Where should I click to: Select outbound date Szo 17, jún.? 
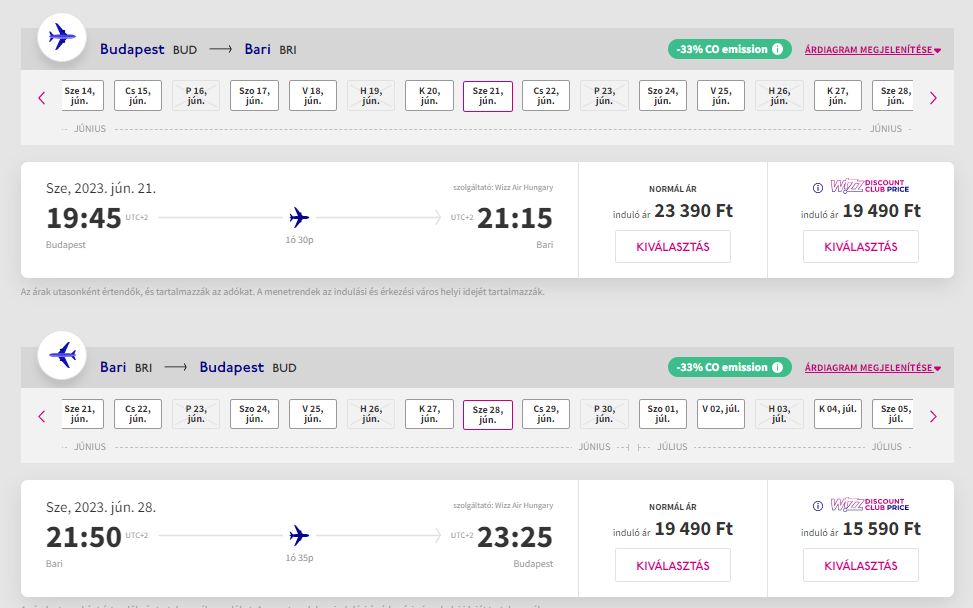tap(254, 95)
